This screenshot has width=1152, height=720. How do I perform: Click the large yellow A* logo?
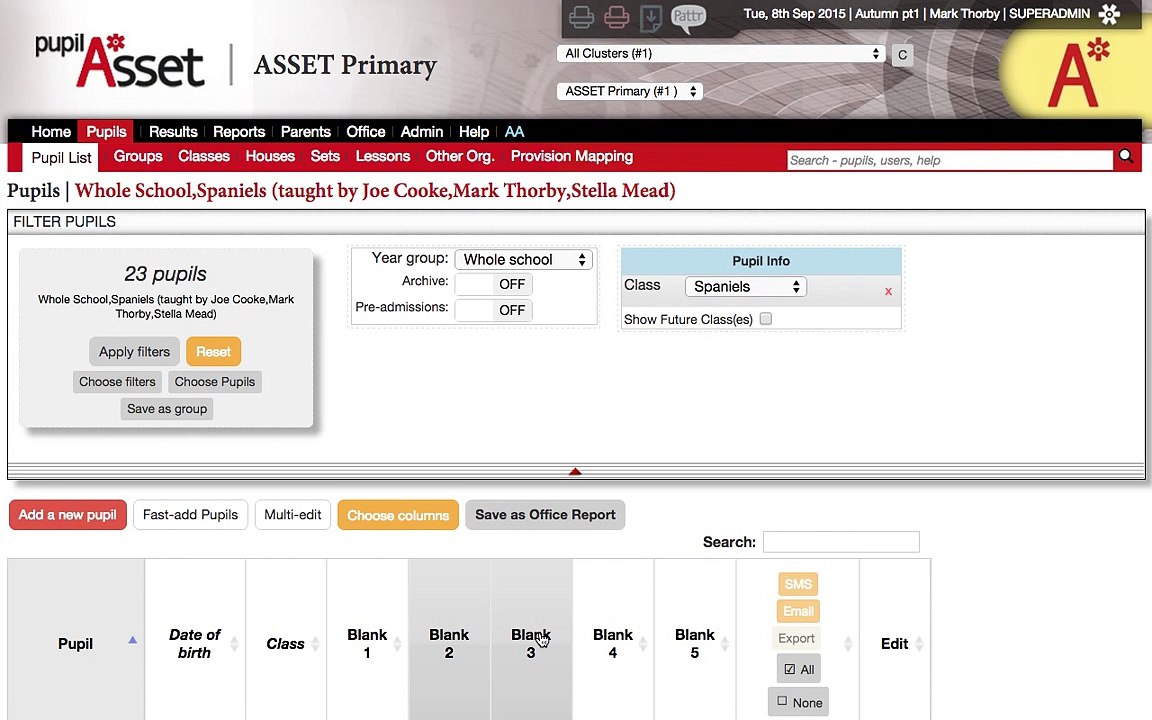click(1079, 73)
